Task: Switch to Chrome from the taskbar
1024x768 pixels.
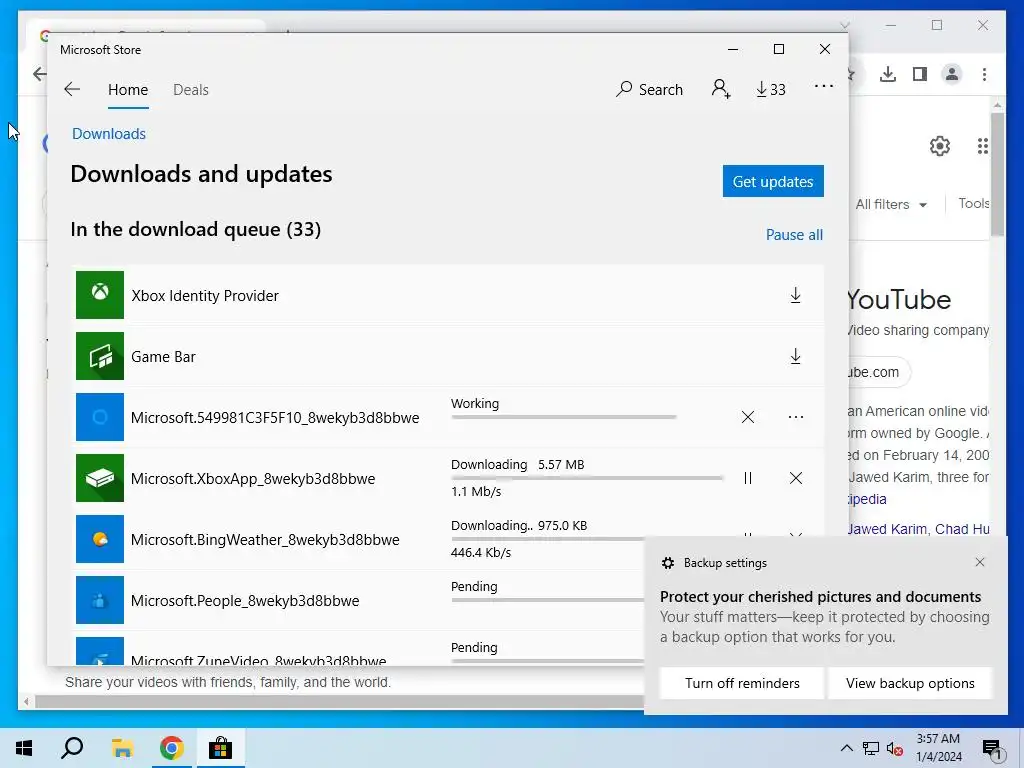Action: click(171, 748)
